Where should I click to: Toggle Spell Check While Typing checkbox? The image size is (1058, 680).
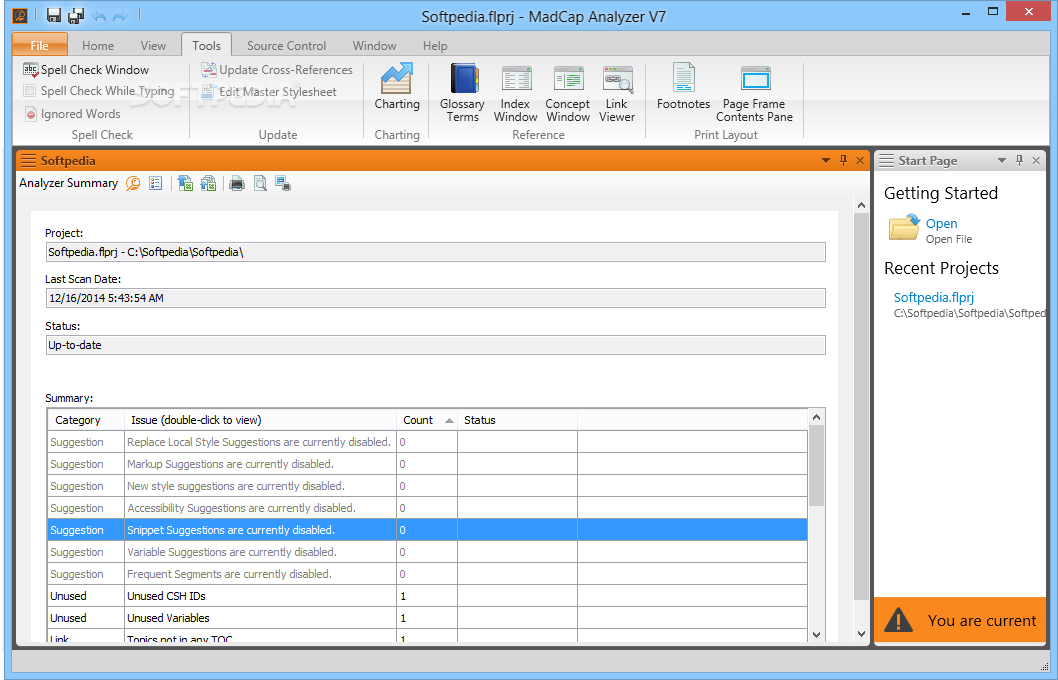click(x=30, y=90)
